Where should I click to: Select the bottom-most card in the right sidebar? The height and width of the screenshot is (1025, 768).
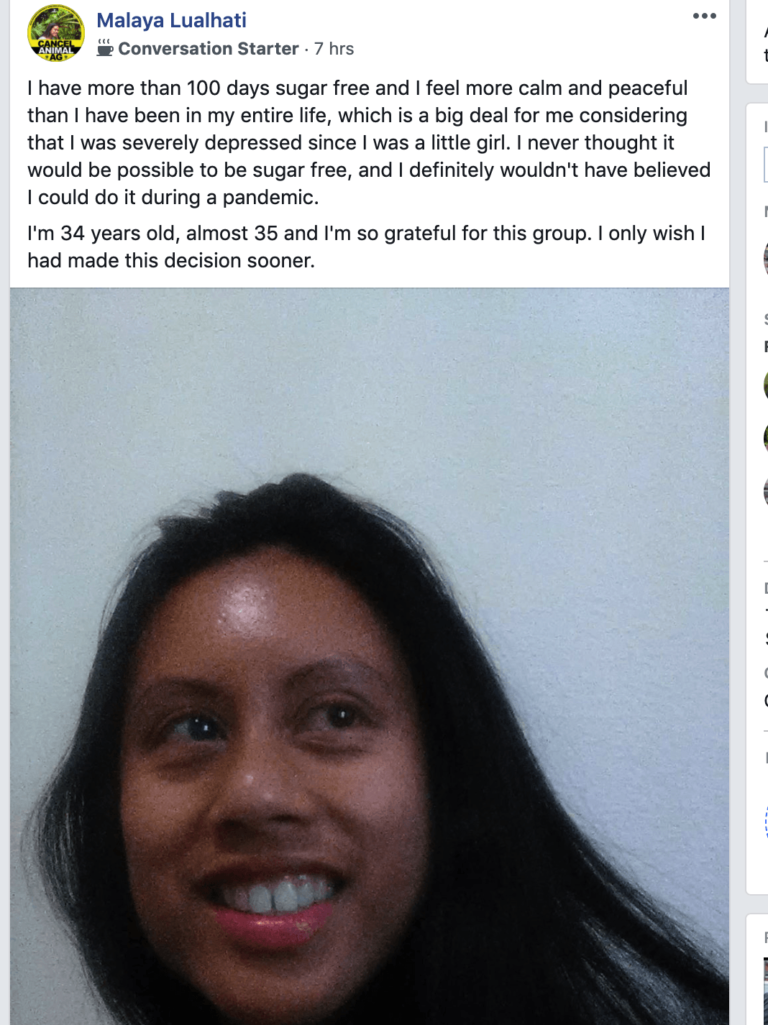coord(757,969)
